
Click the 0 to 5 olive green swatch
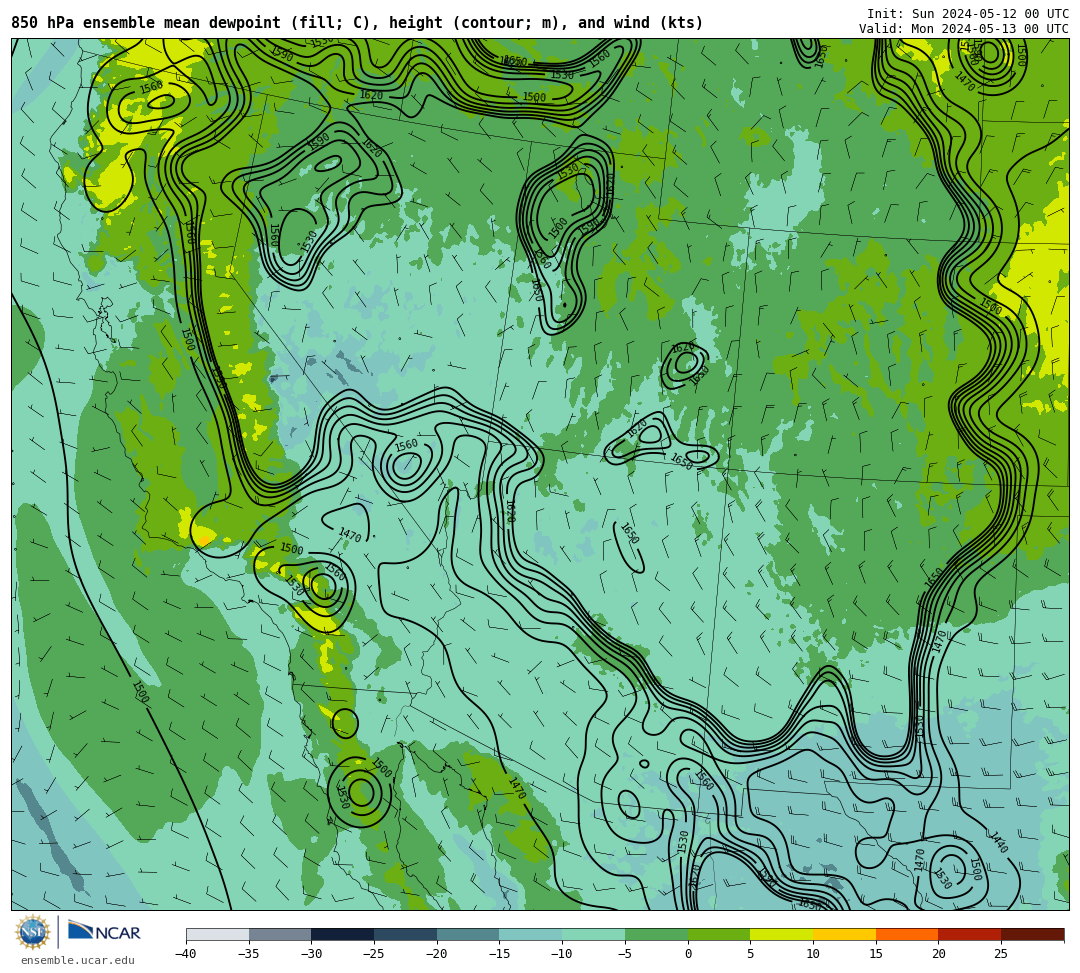click(x=718, y=934)
